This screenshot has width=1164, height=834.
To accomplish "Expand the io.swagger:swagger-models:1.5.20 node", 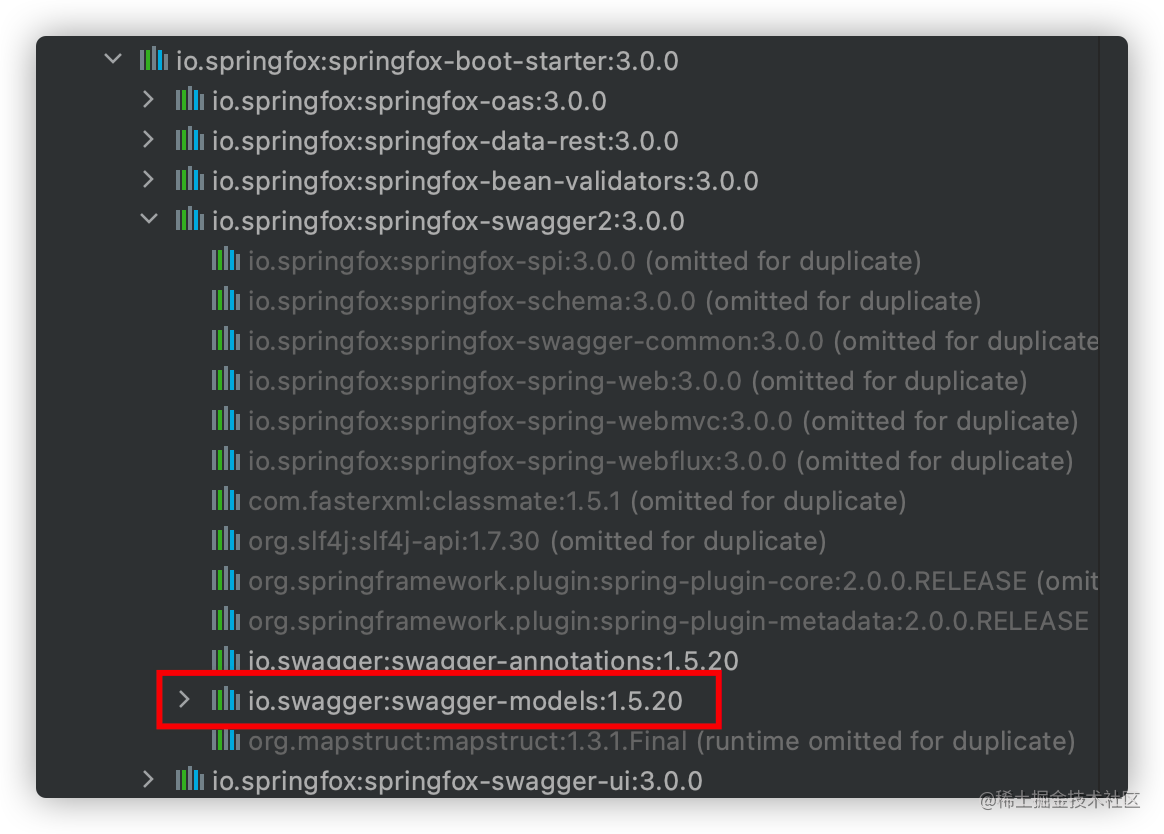I will [x=184, y=700].
